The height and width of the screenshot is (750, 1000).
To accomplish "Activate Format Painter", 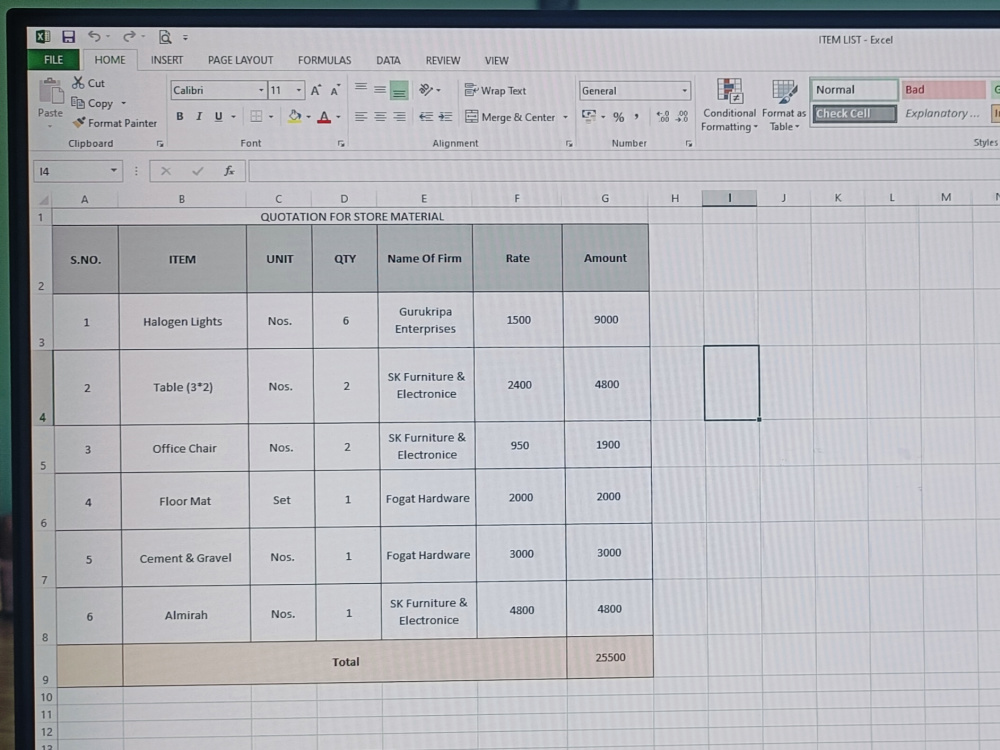I will pyautogui.click(x=115, y=122).
